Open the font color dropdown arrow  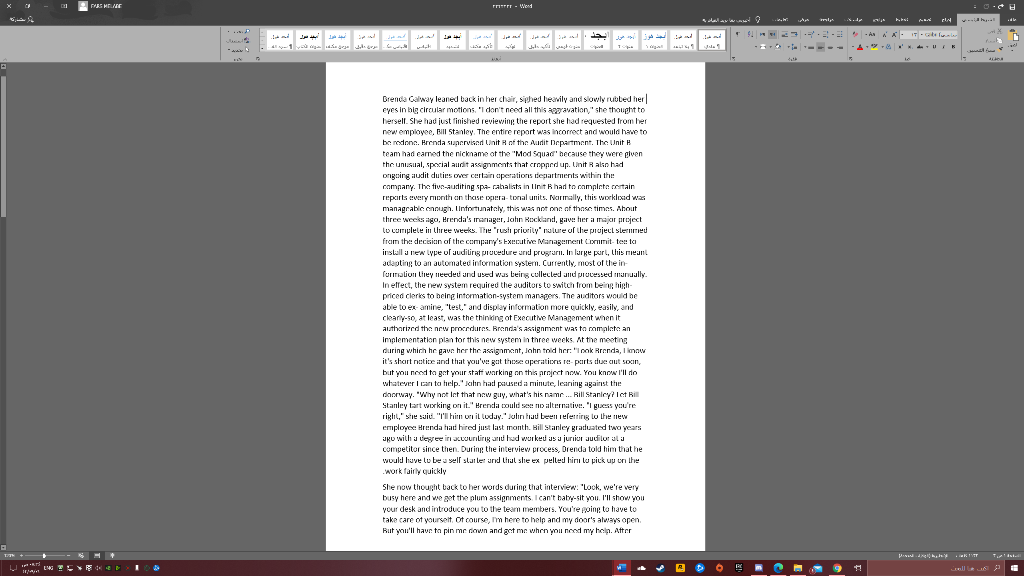coord(853,47)
